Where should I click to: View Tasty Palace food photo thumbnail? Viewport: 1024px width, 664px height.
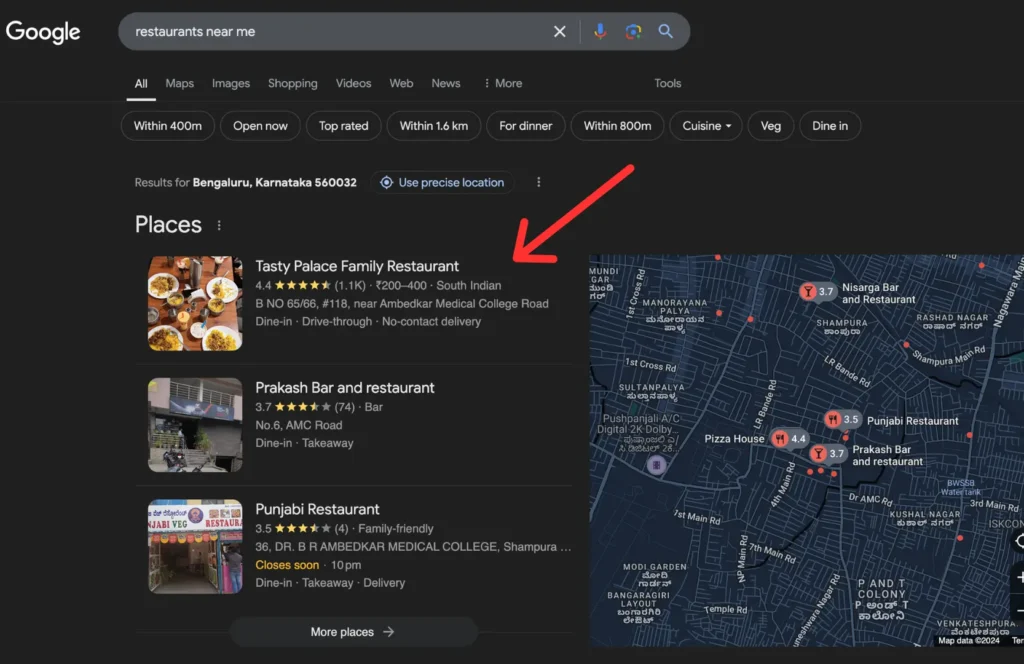tap(195, 304)
